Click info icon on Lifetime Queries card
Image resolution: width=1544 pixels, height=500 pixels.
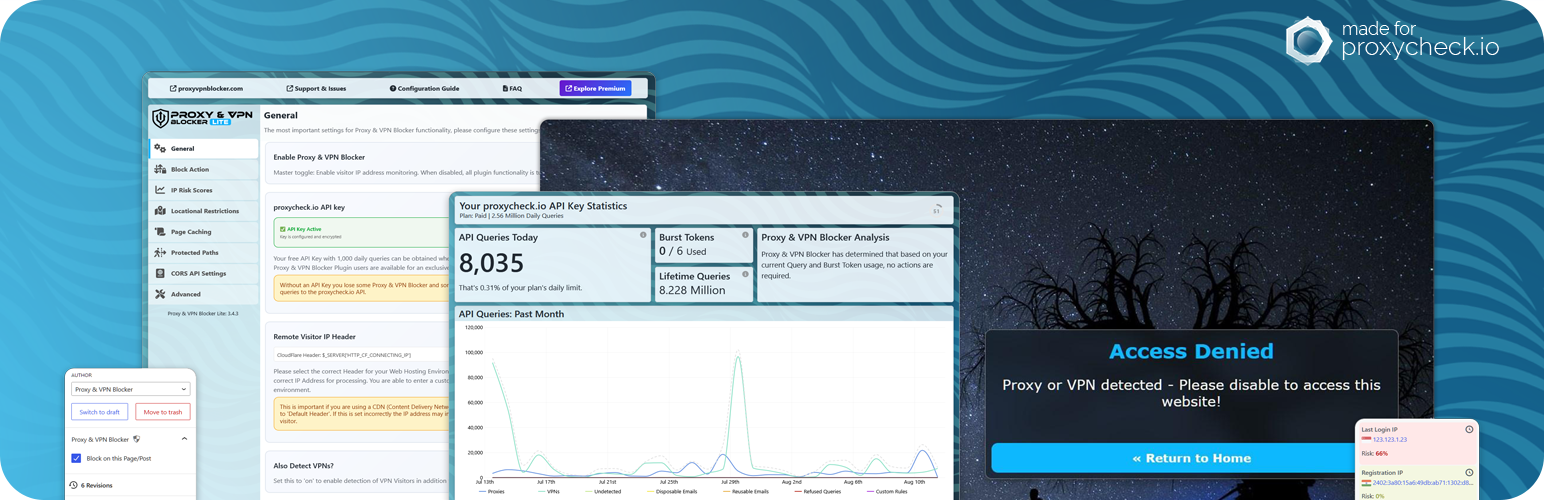745,273
